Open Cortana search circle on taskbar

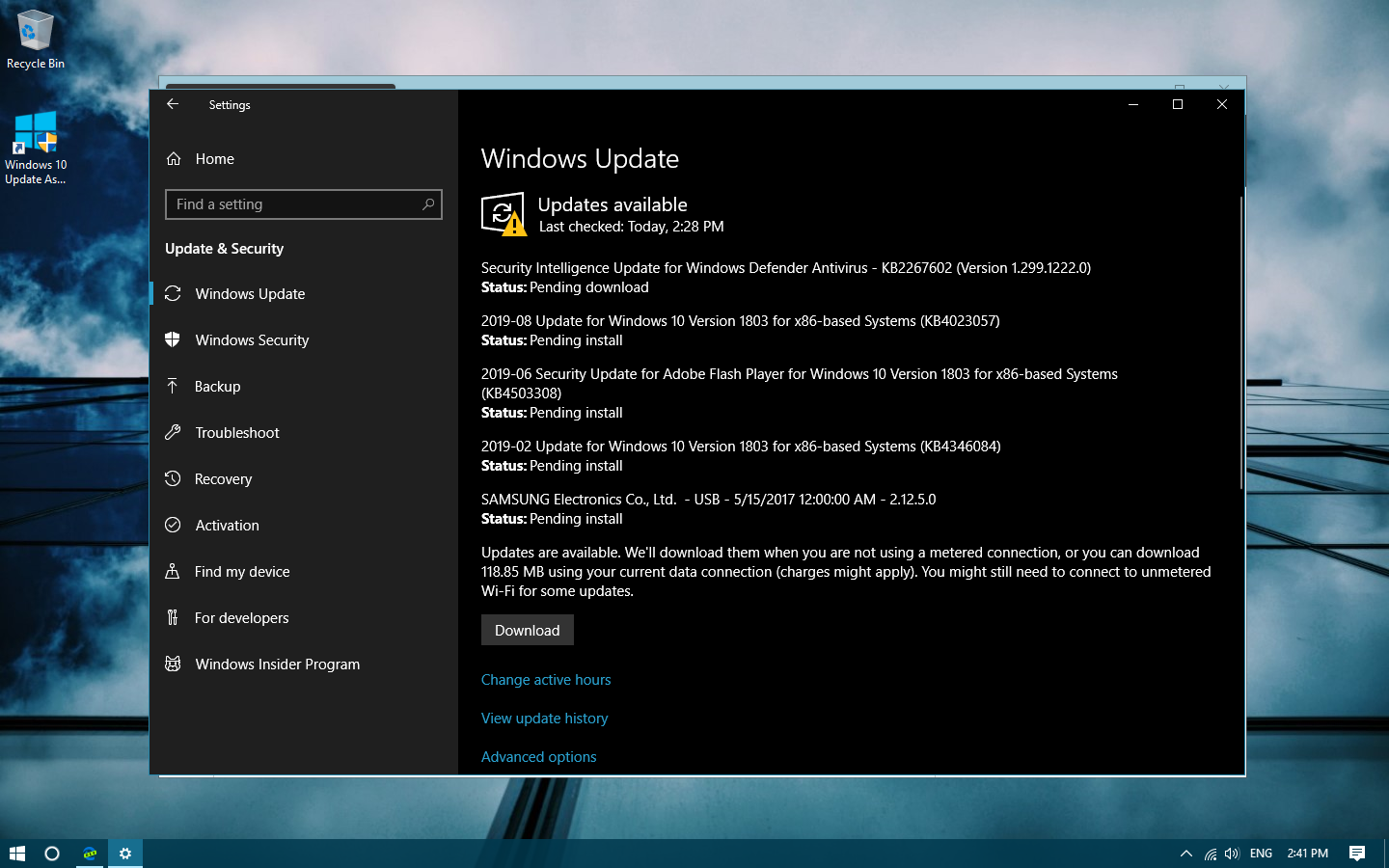click(x=52, y=854)
